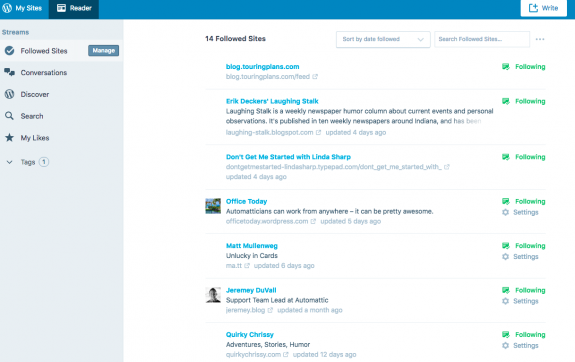Viewport: 575px width, 362px height.
Task: Open Erik Deckers' Laughing Stalk link
Action: click(x=272, y=101)
